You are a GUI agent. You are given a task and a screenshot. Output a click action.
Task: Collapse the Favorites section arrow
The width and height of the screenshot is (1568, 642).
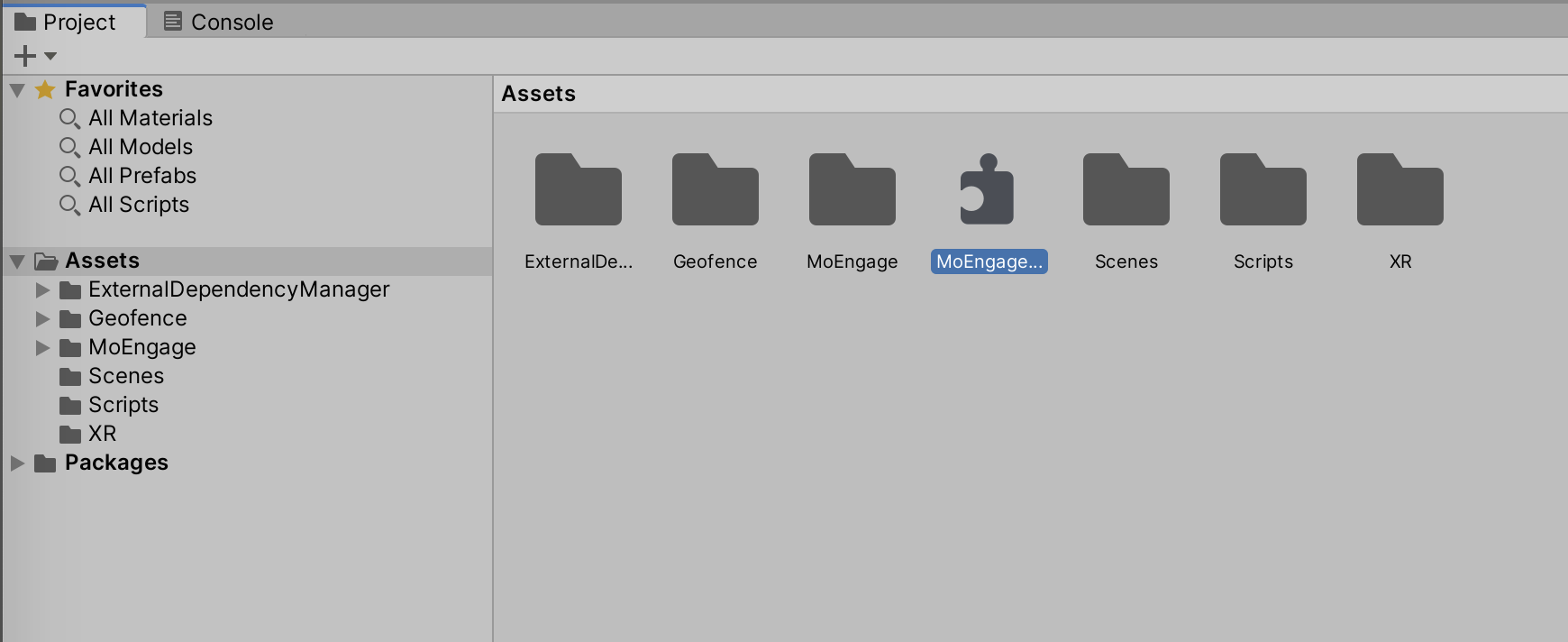[17, 90]
